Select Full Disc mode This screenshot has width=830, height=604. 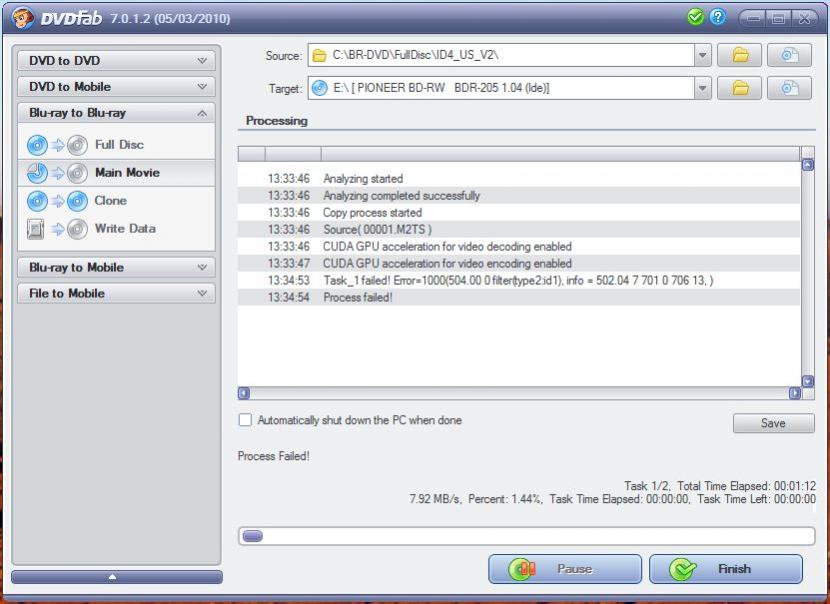click(116, 145)
